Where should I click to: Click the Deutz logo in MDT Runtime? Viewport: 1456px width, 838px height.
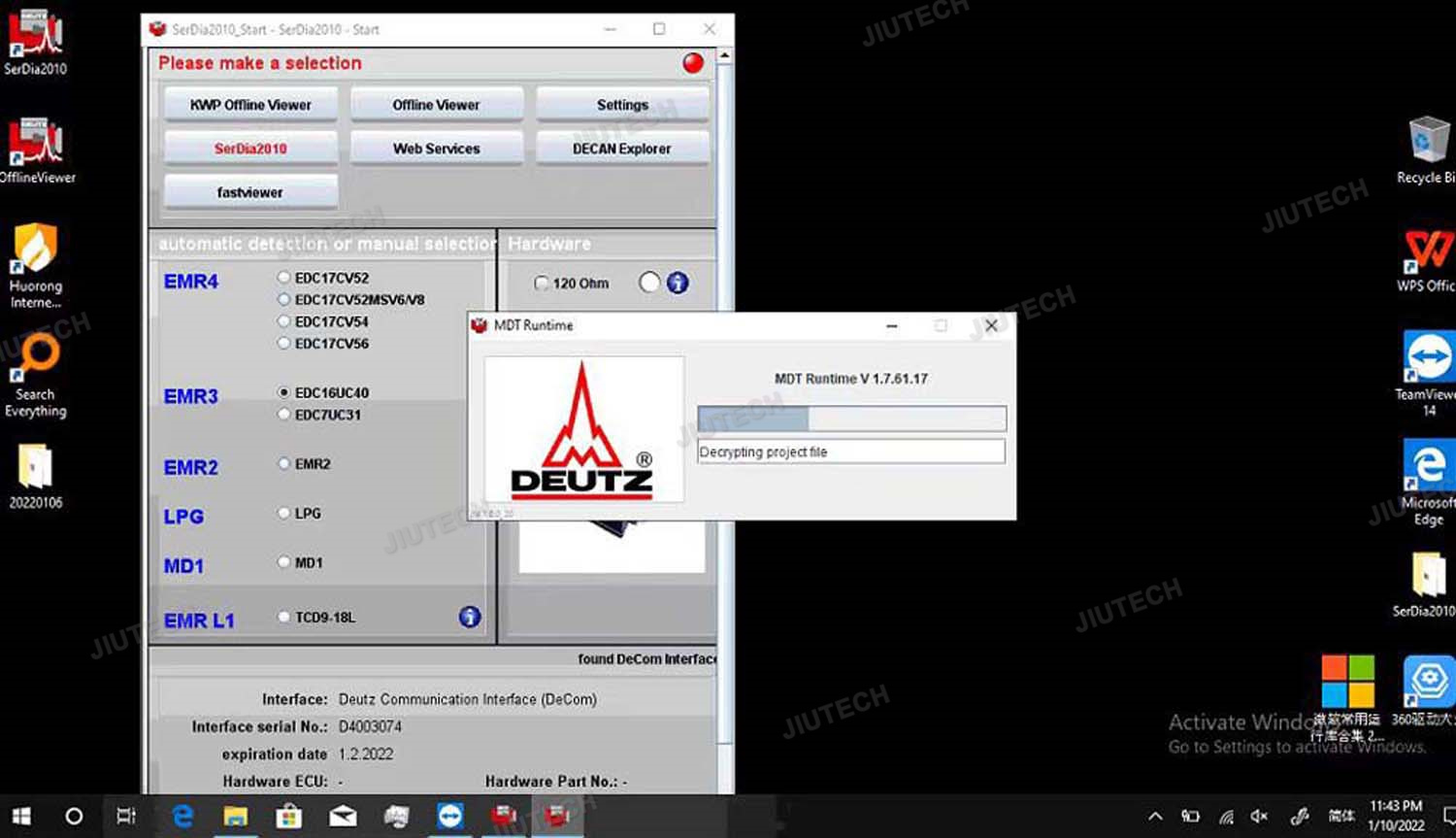pyautogui.click(x=583, y=429)
